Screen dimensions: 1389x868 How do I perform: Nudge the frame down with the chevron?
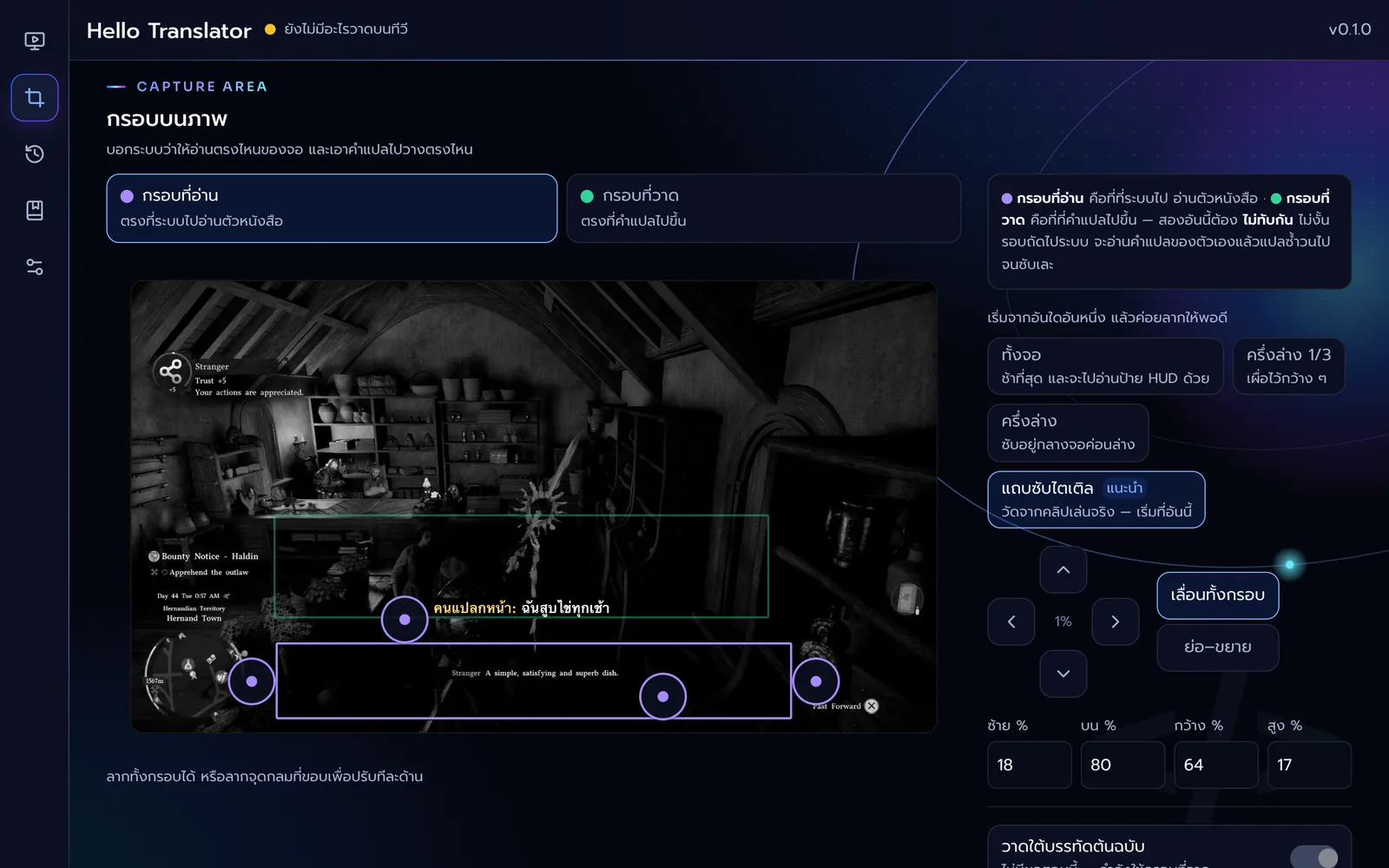[1063, 674]
